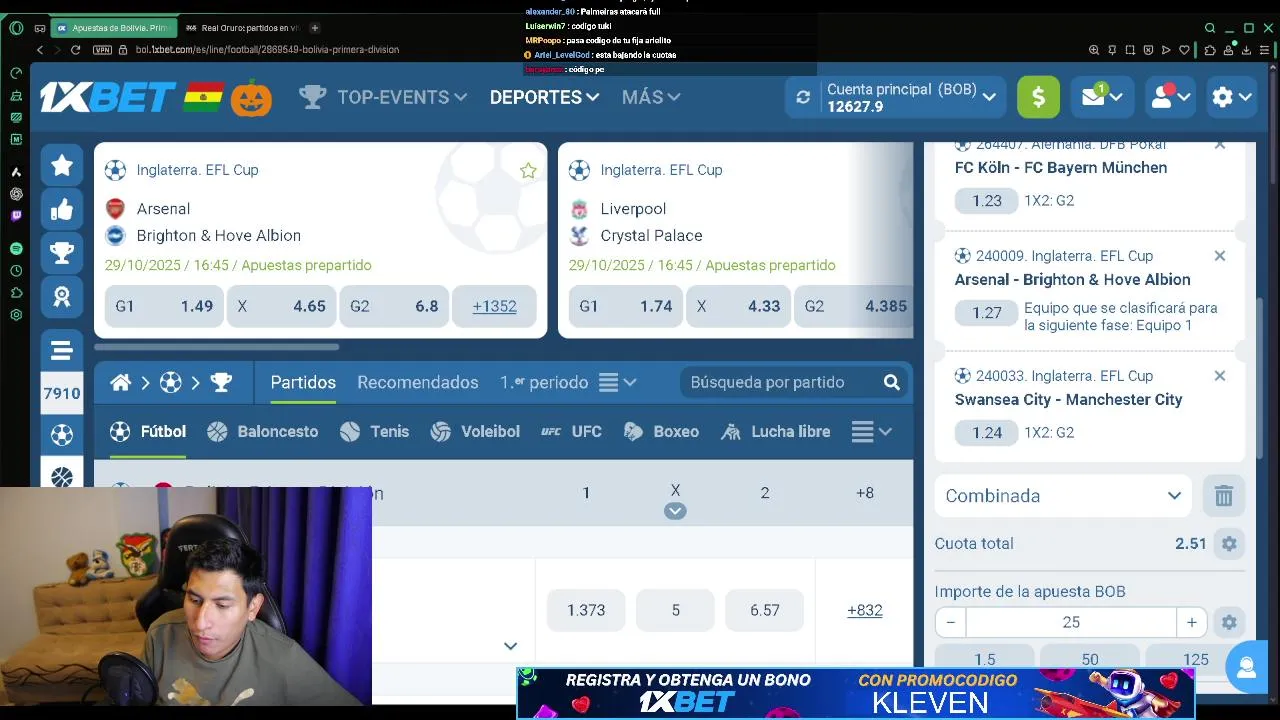Click the trophy breadcrumb icon

tap(221, 382)
